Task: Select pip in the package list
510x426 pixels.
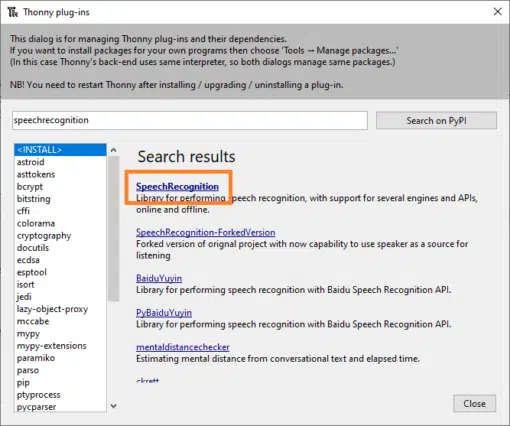Action: [x=60, y=383]
